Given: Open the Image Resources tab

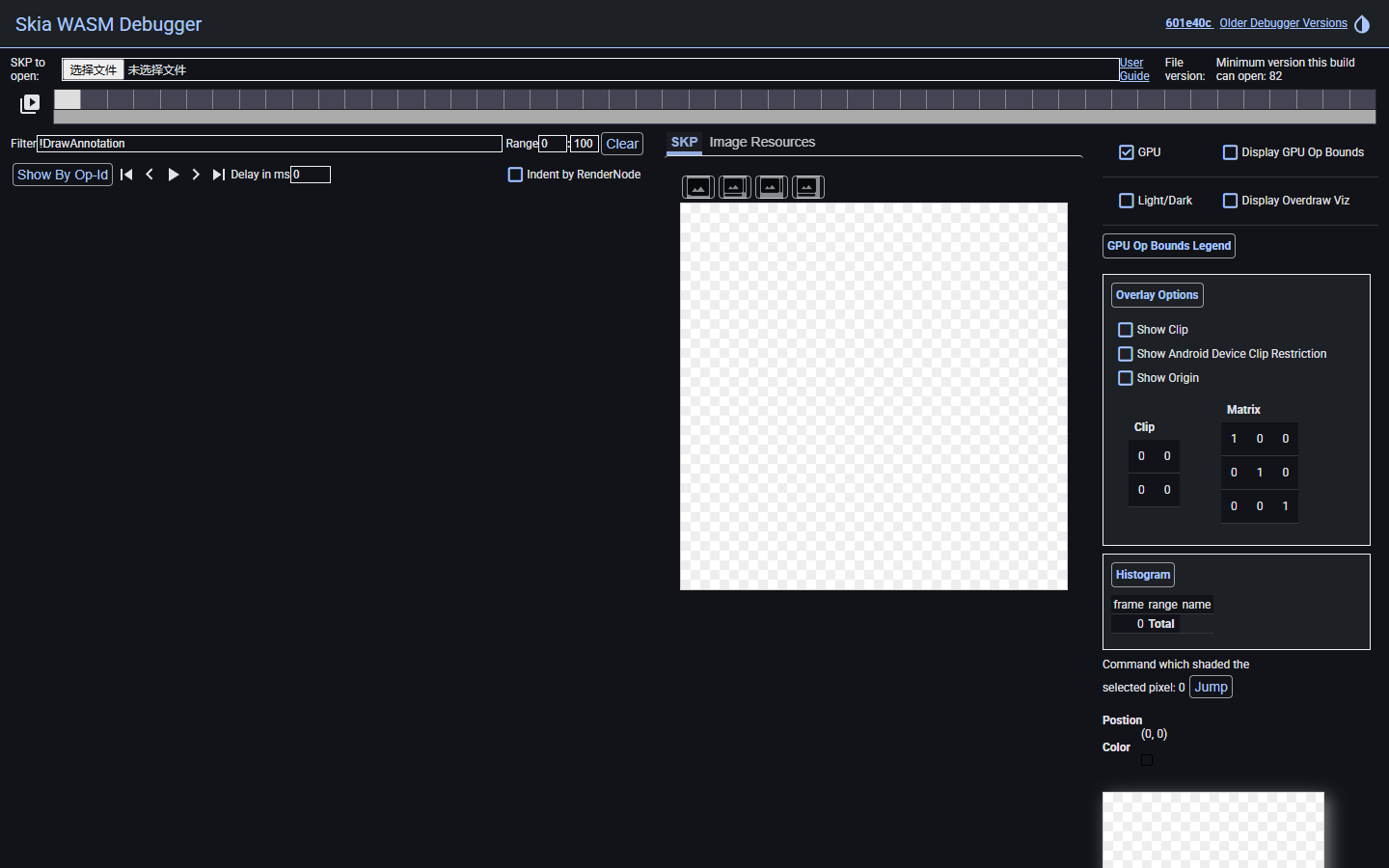Looking at the screenshot, I should (762, 143).
